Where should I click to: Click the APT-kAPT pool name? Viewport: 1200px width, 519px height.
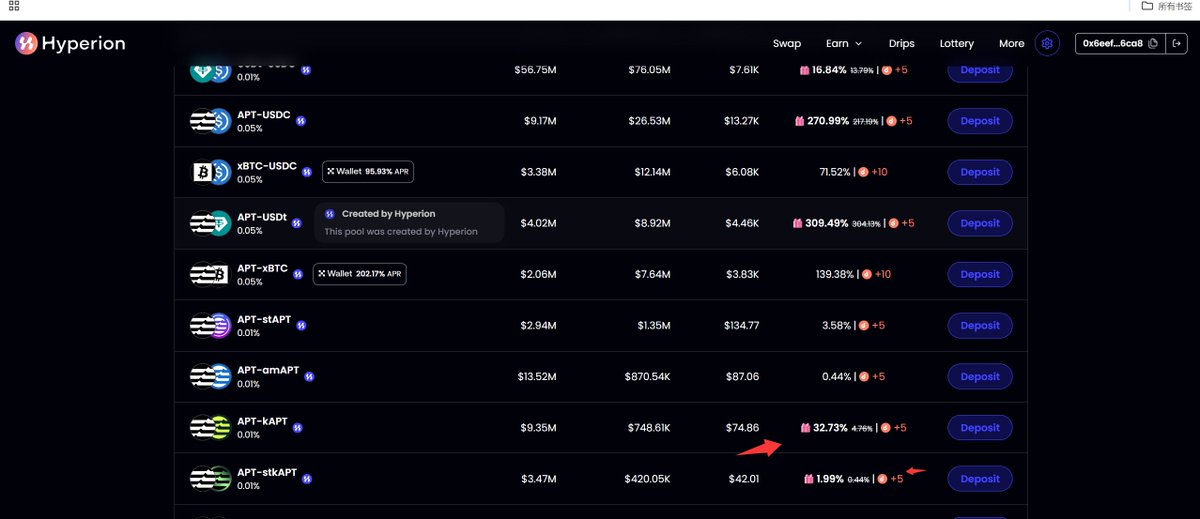(262, 422)
